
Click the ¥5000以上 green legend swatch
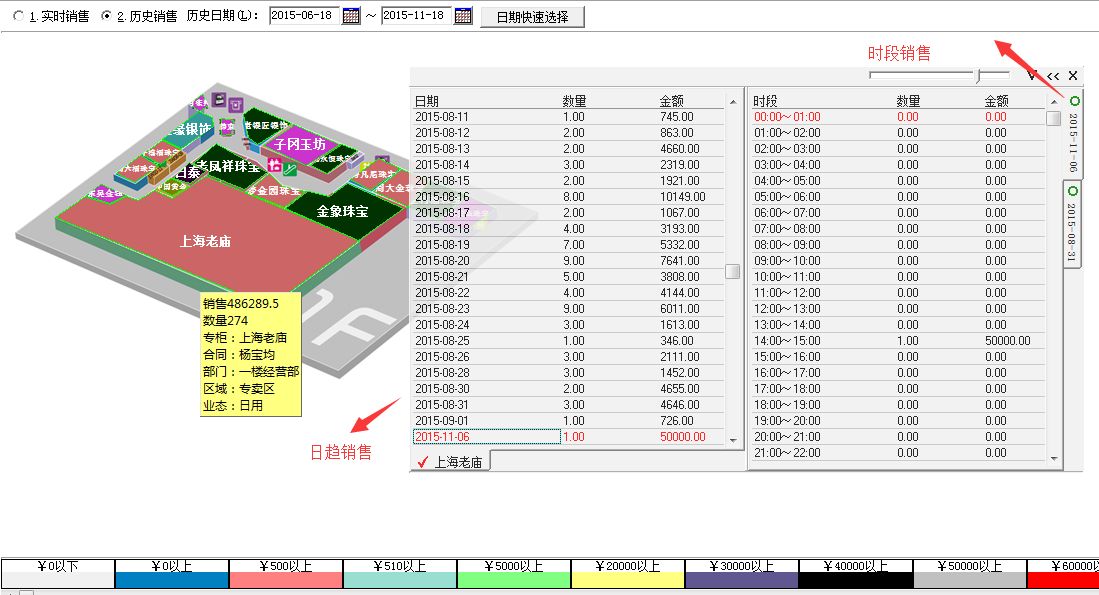[514, 580]
